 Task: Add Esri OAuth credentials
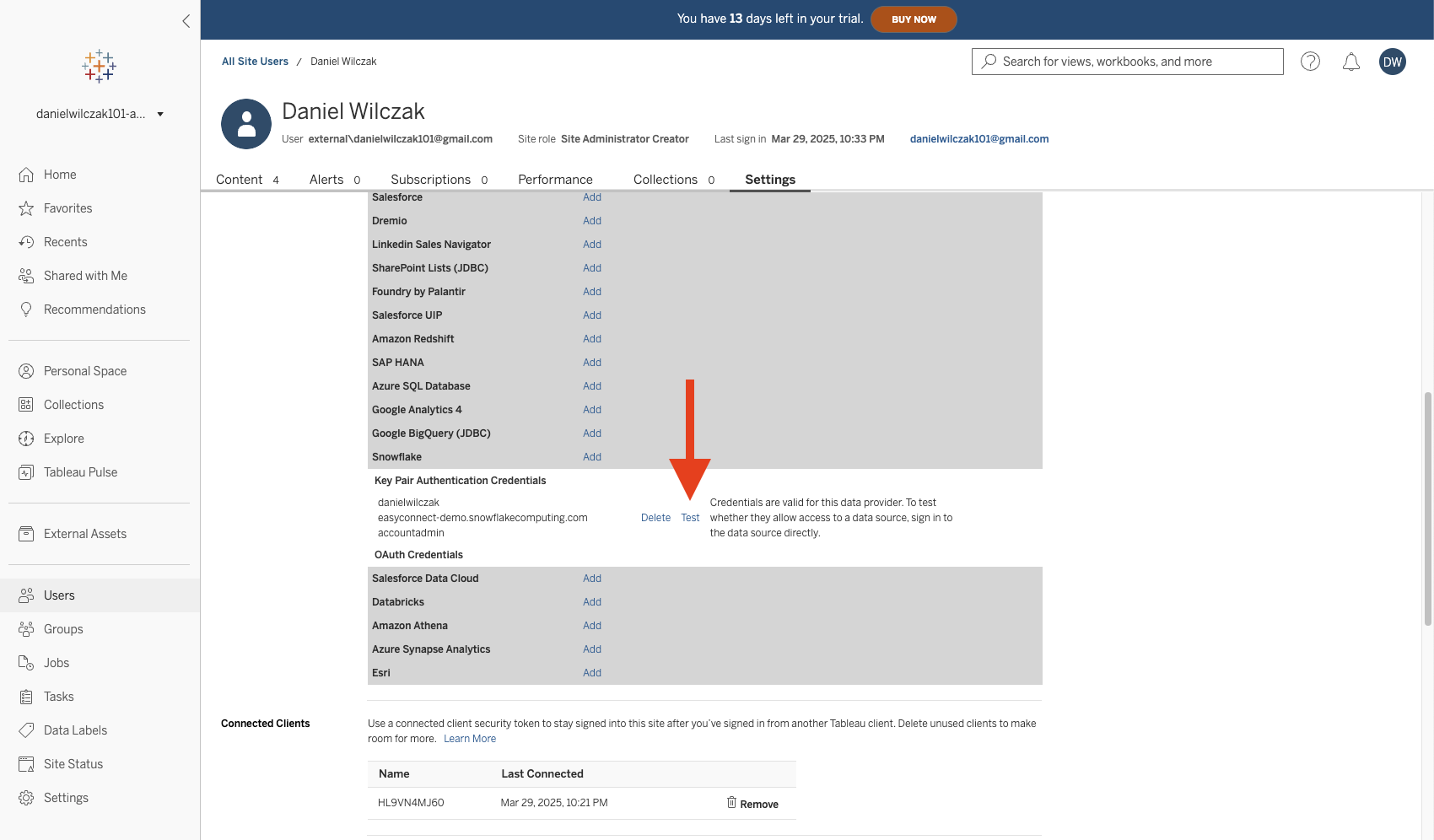(592, 673)
